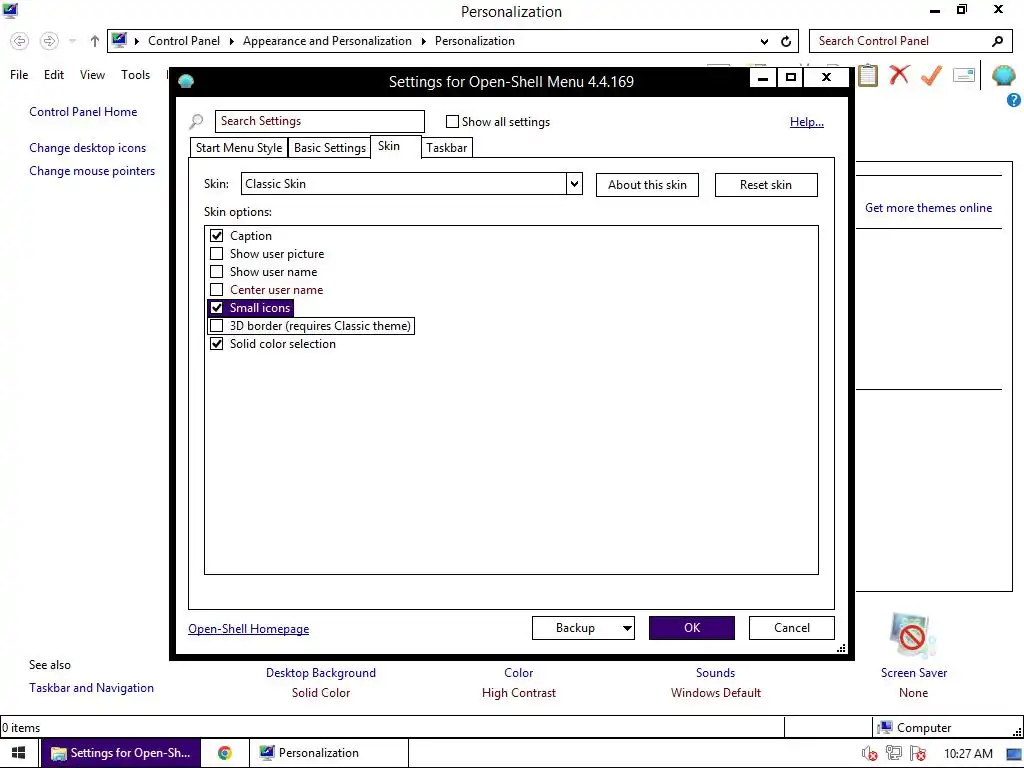Click the orange checkmark toolbar icon

(931, 75)
